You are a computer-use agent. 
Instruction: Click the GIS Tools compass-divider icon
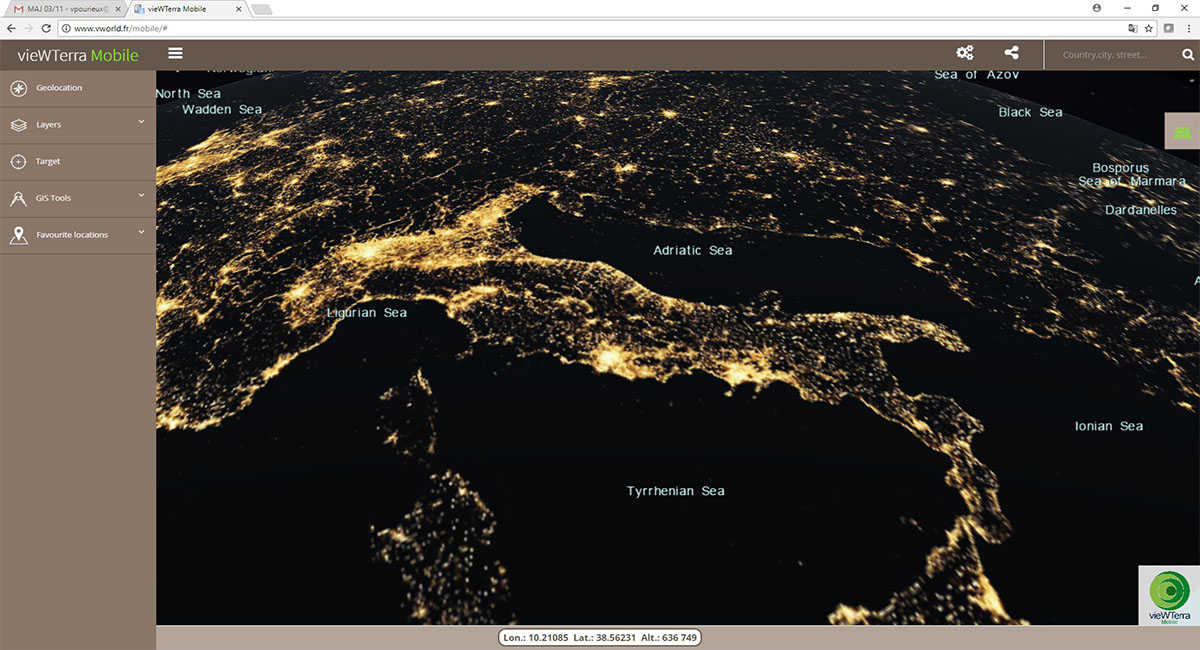click(18, 198)
